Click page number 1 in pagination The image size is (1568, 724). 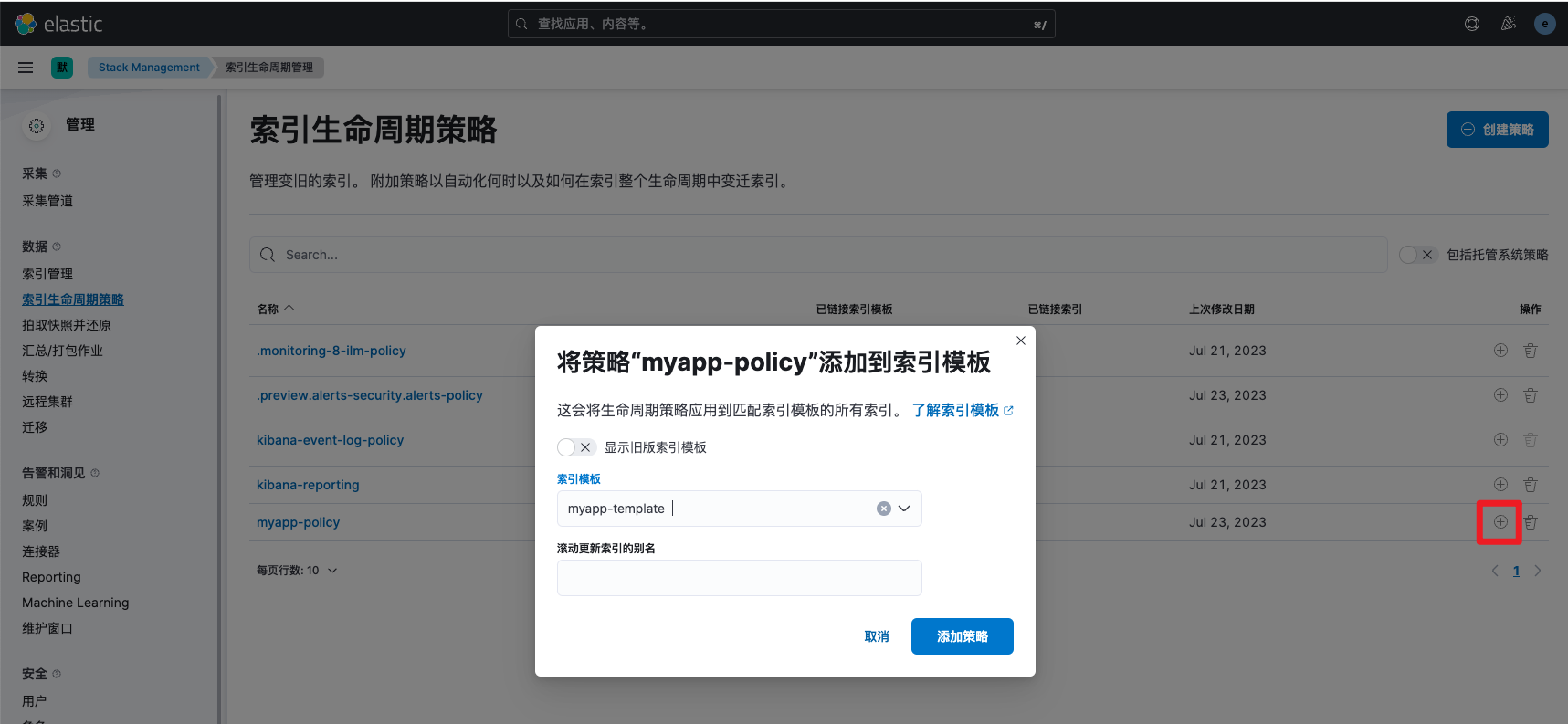[1516, 571]
